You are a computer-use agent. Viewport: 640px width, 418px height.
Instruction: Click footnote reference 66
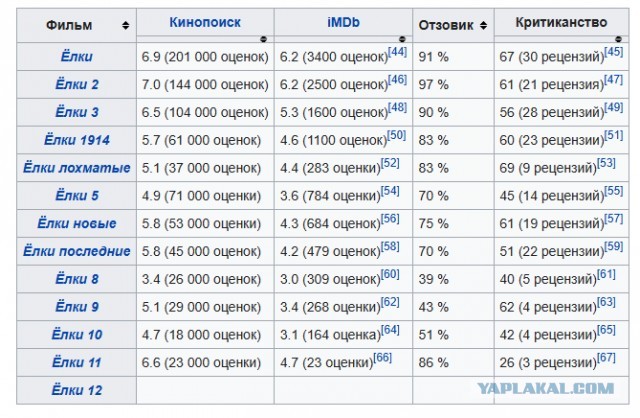(x=383, y=355)
